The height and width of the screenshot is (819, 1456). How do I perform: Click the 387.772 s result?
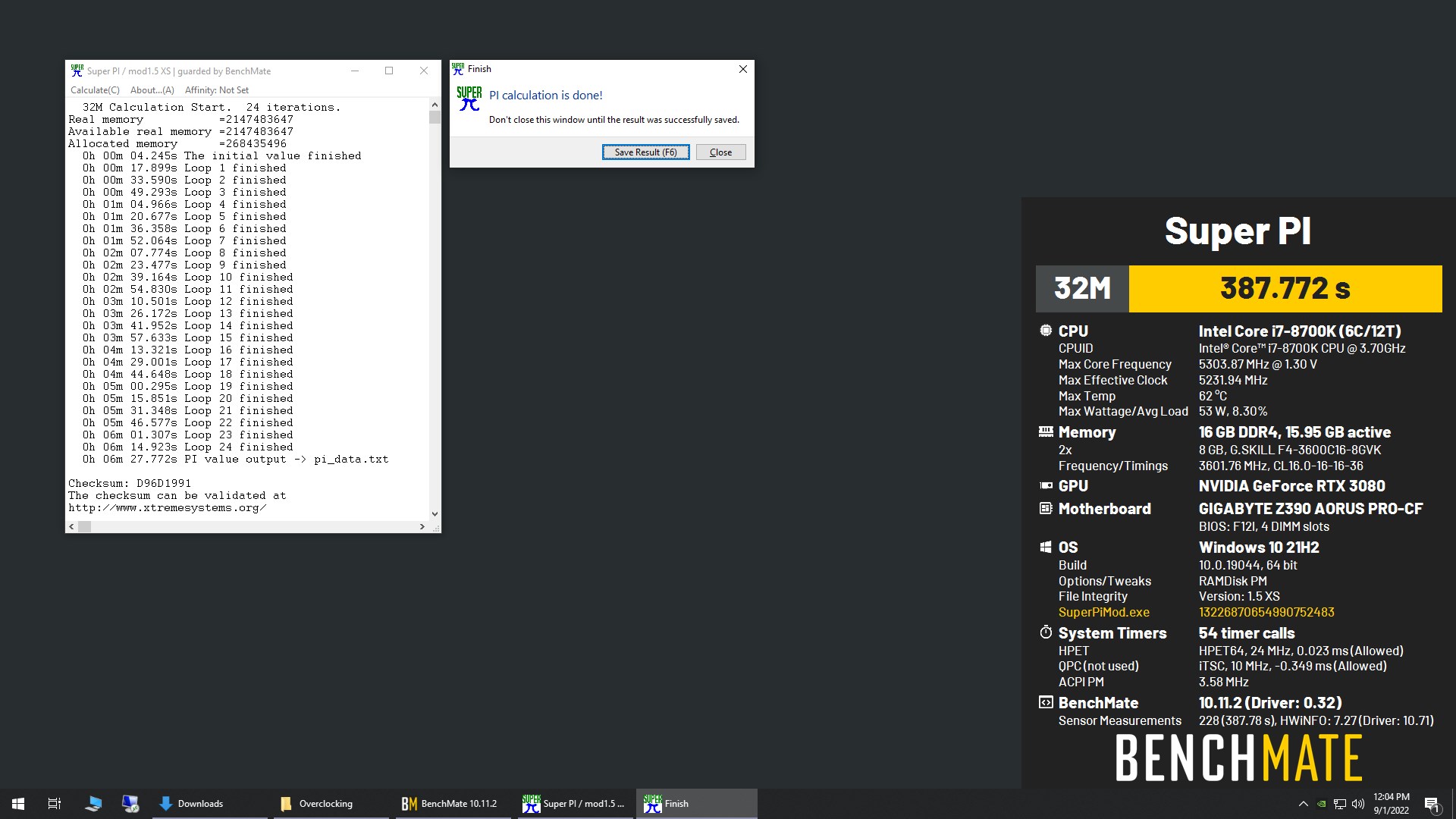coord(1285,289)
